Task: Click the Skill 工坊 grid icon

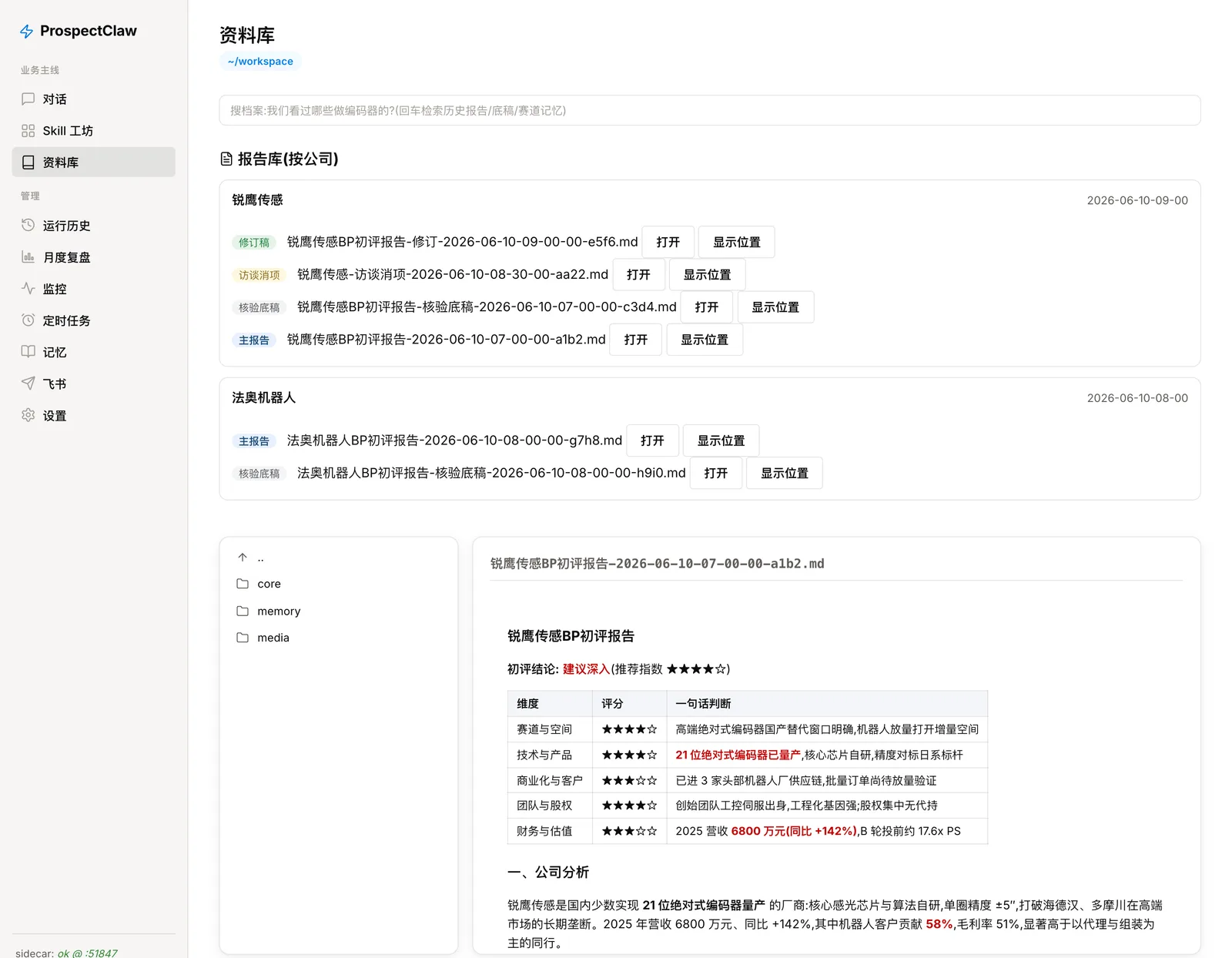Action: click(28, 131)
